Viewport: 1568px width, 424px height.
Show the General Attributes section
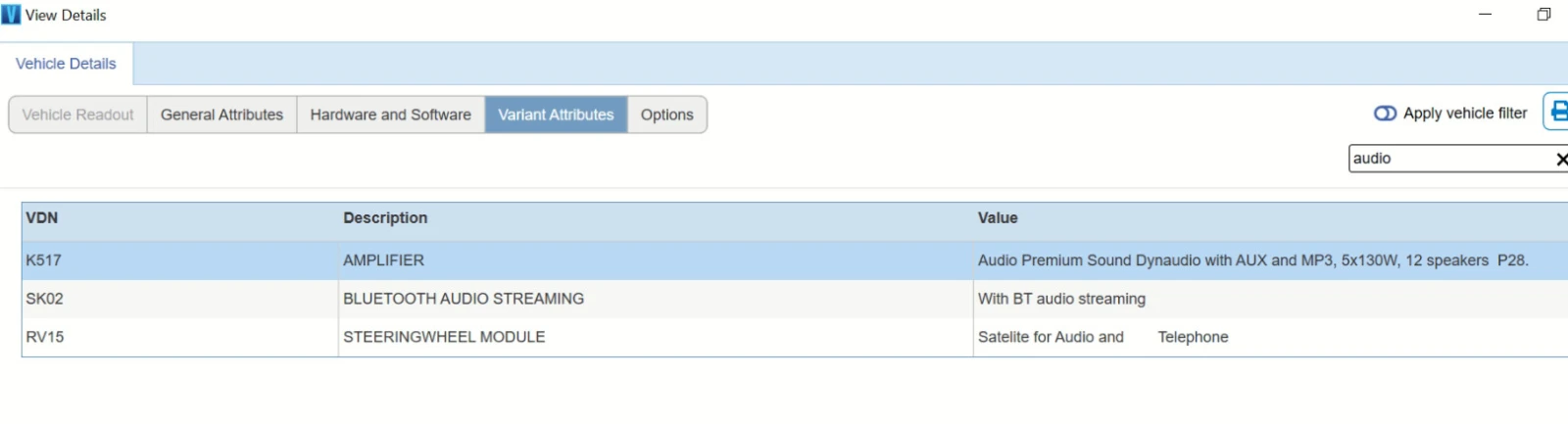(221, 115)
